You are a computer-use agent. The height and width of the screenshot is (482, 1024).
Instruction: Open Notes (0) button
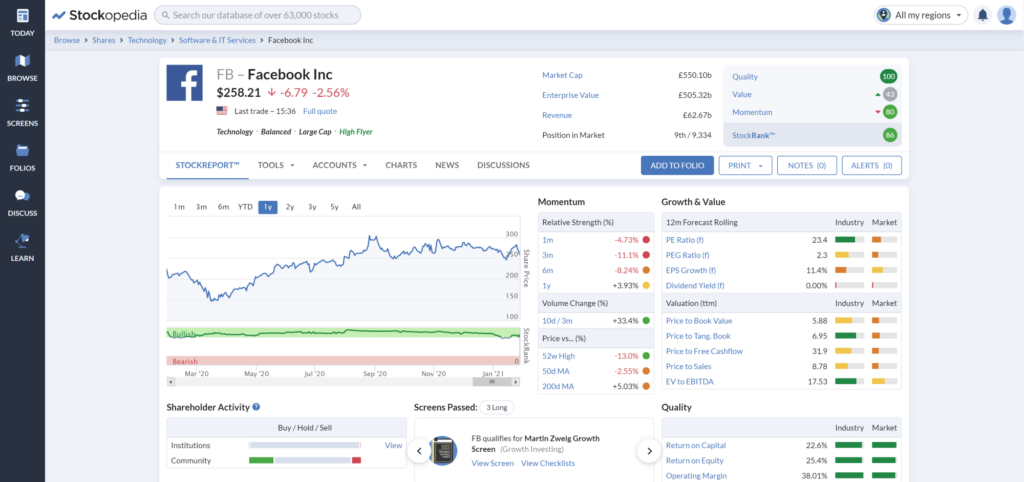pyautogui.click(x=807, y=165)
